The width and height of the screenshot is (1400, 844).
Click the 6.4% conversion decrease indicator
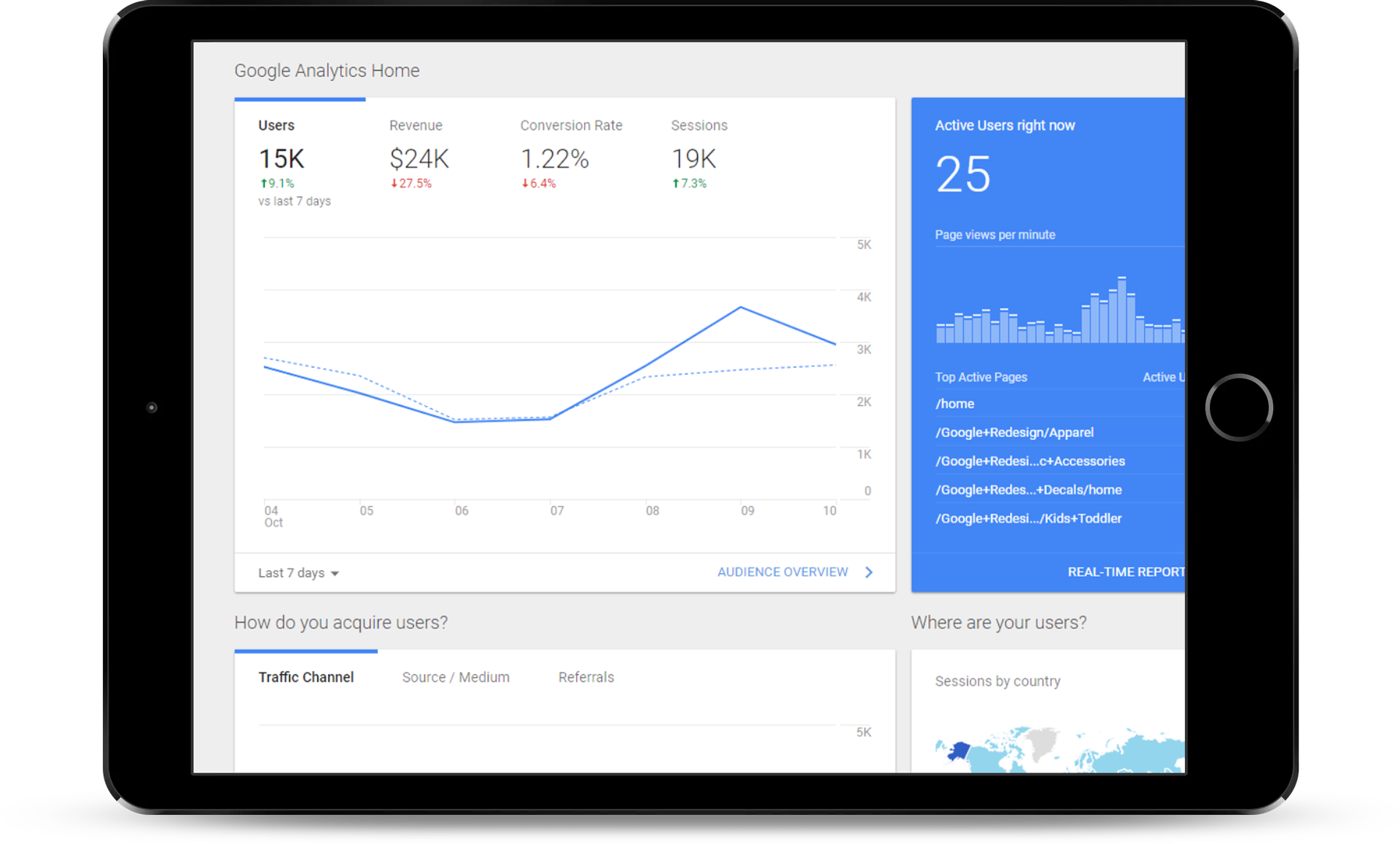tap(538, 184)
